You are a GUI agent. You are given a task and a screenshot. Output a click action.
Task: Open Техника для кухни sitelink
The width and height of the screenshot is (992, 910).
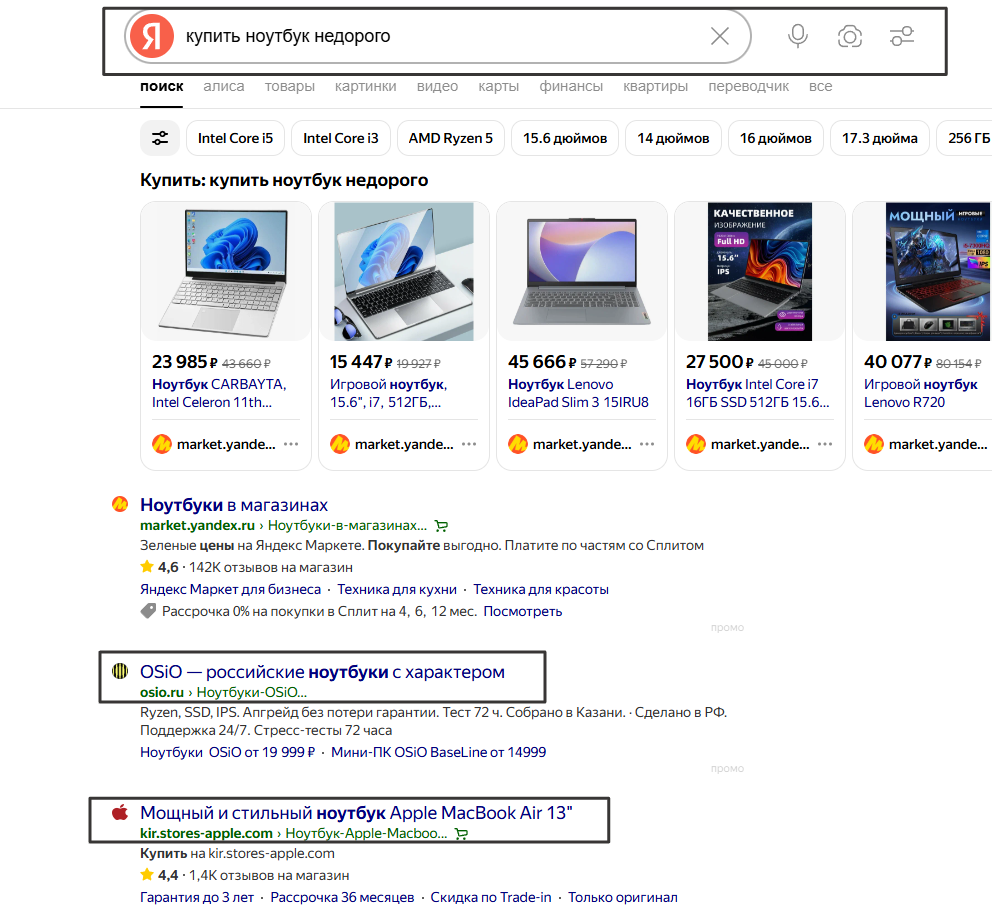click(x=397, y=589)
